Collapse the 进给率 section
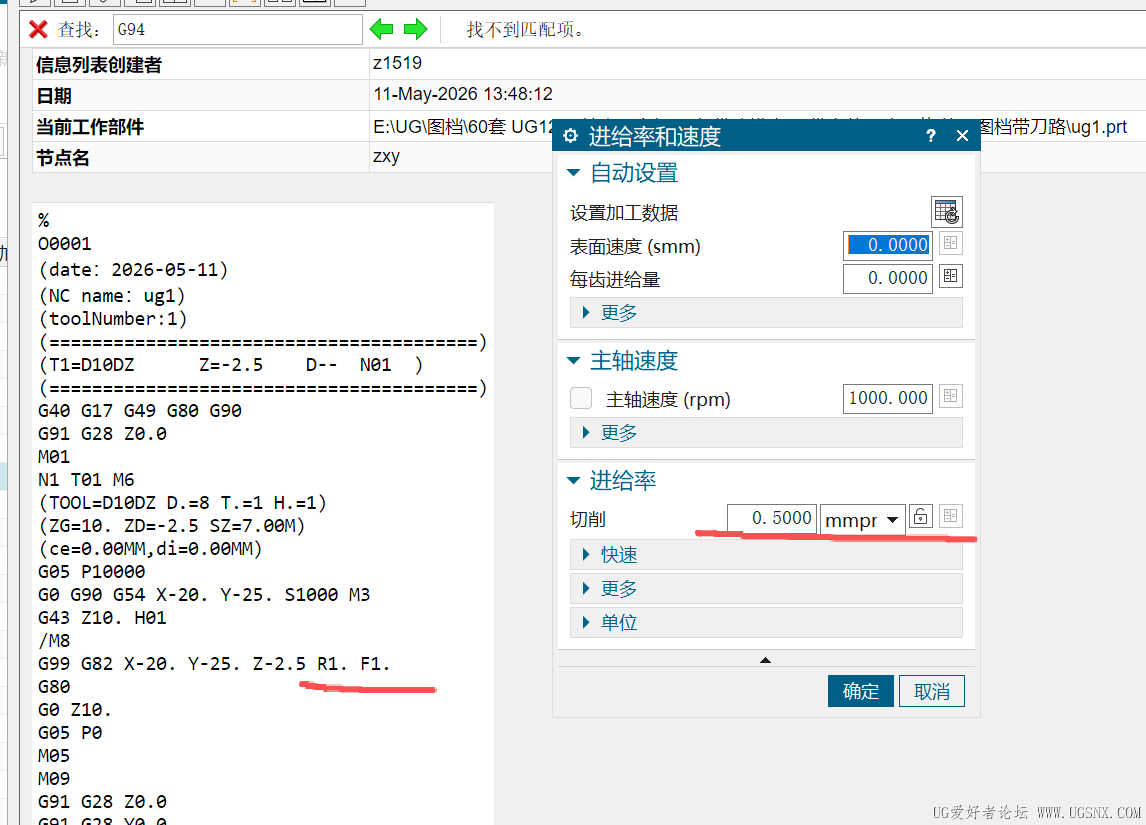 point(574,481)
